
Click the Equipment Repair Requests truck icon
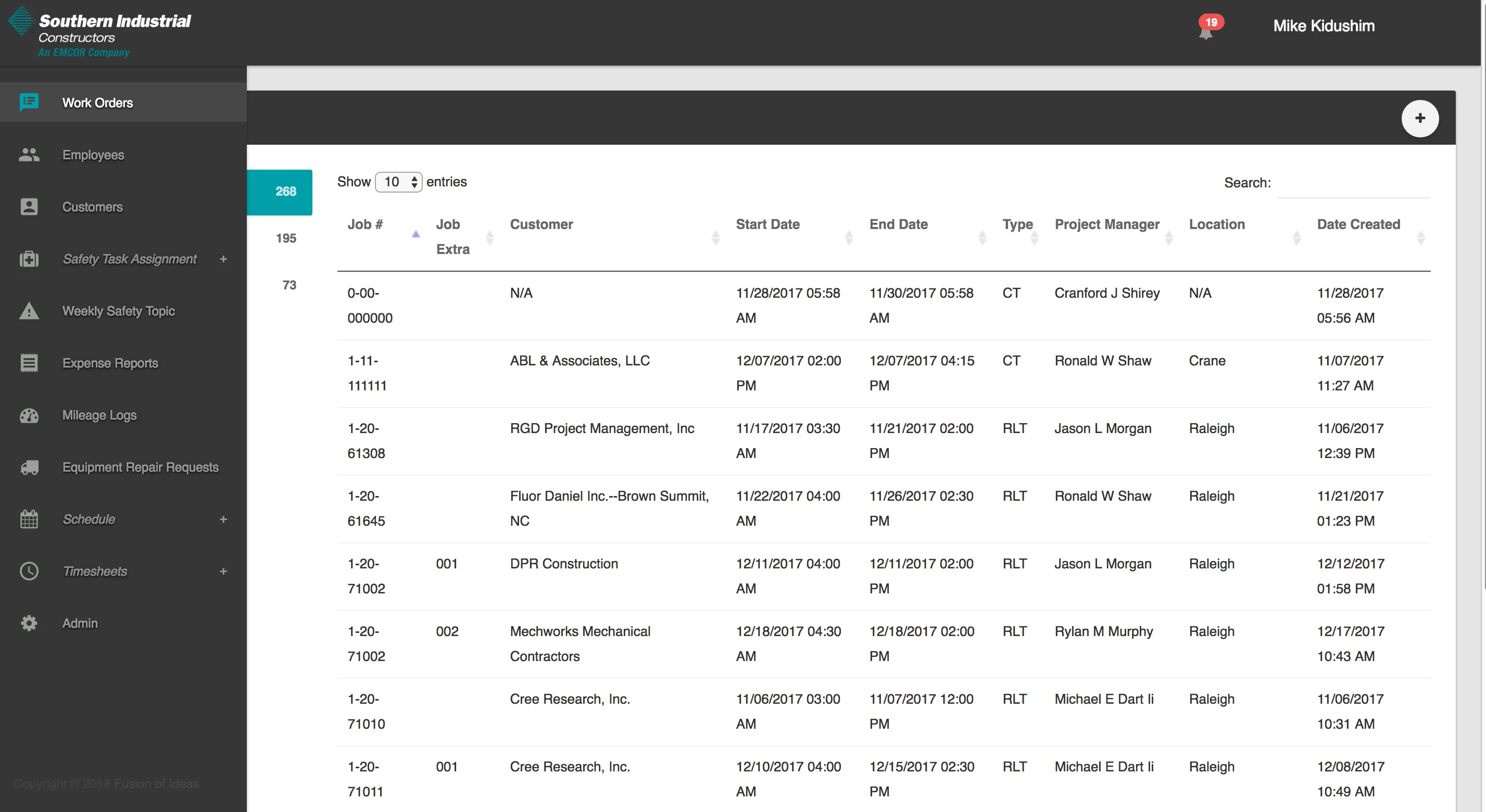coord(29,467)
